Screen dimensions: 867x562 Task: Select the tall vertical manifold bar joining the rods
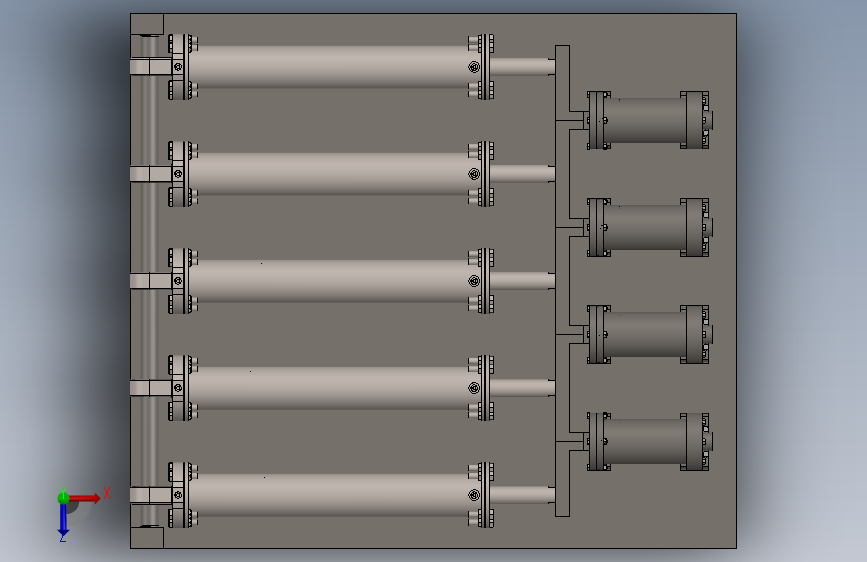tap(562, 281)
